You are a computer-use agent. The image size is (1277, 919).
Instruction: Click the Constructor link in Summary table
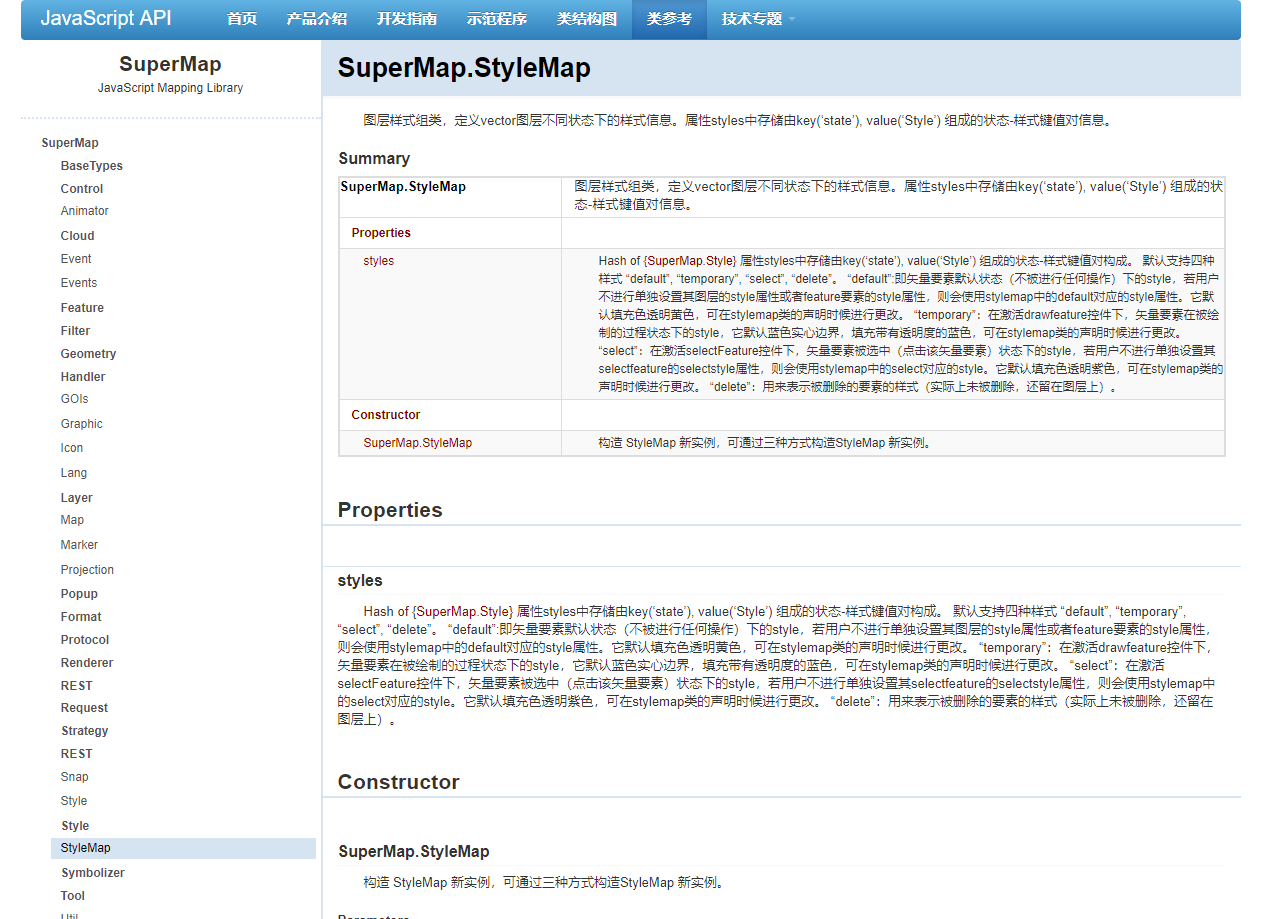386,415
